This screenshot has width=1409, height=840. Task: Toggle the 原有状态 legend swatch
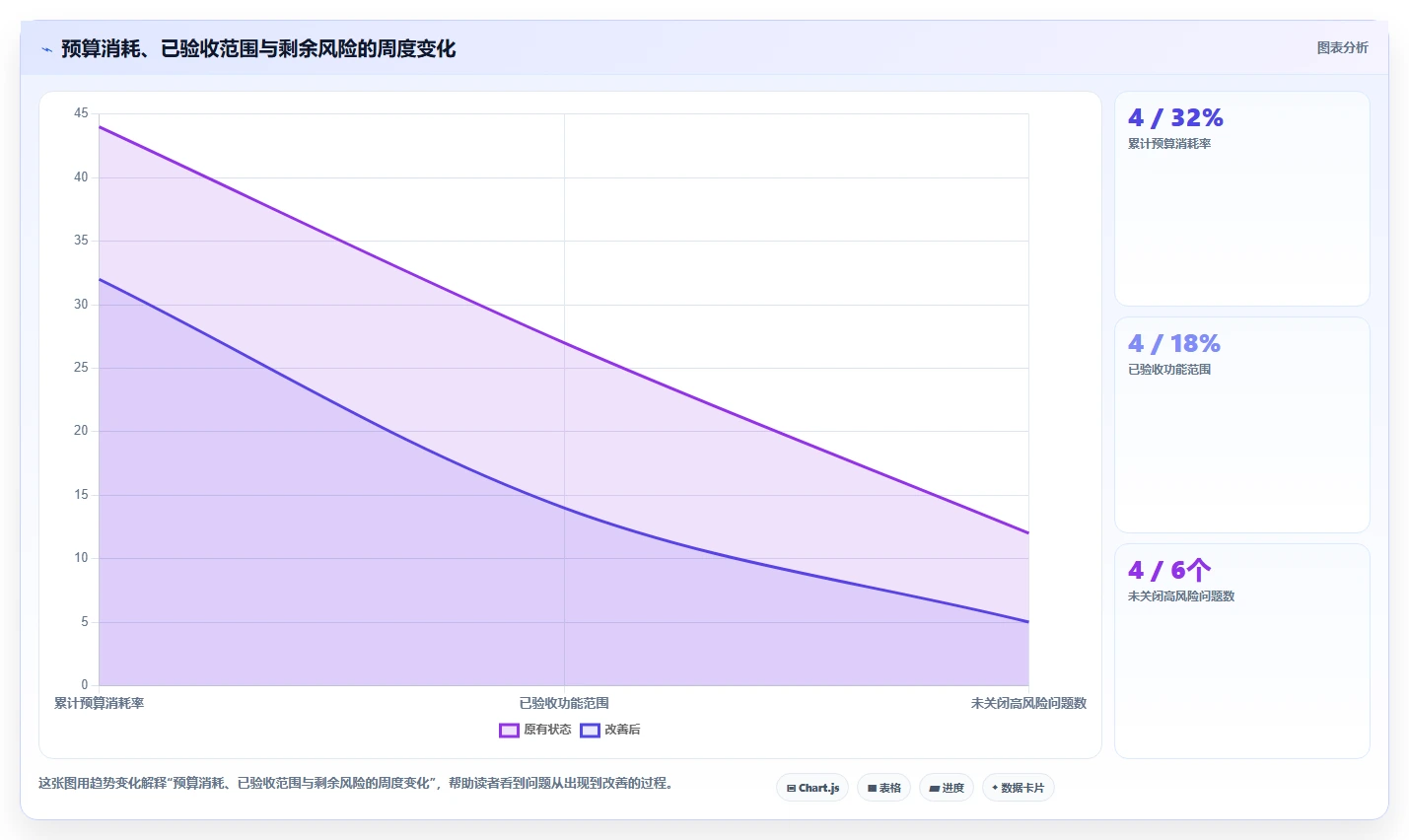click(509, 731)
